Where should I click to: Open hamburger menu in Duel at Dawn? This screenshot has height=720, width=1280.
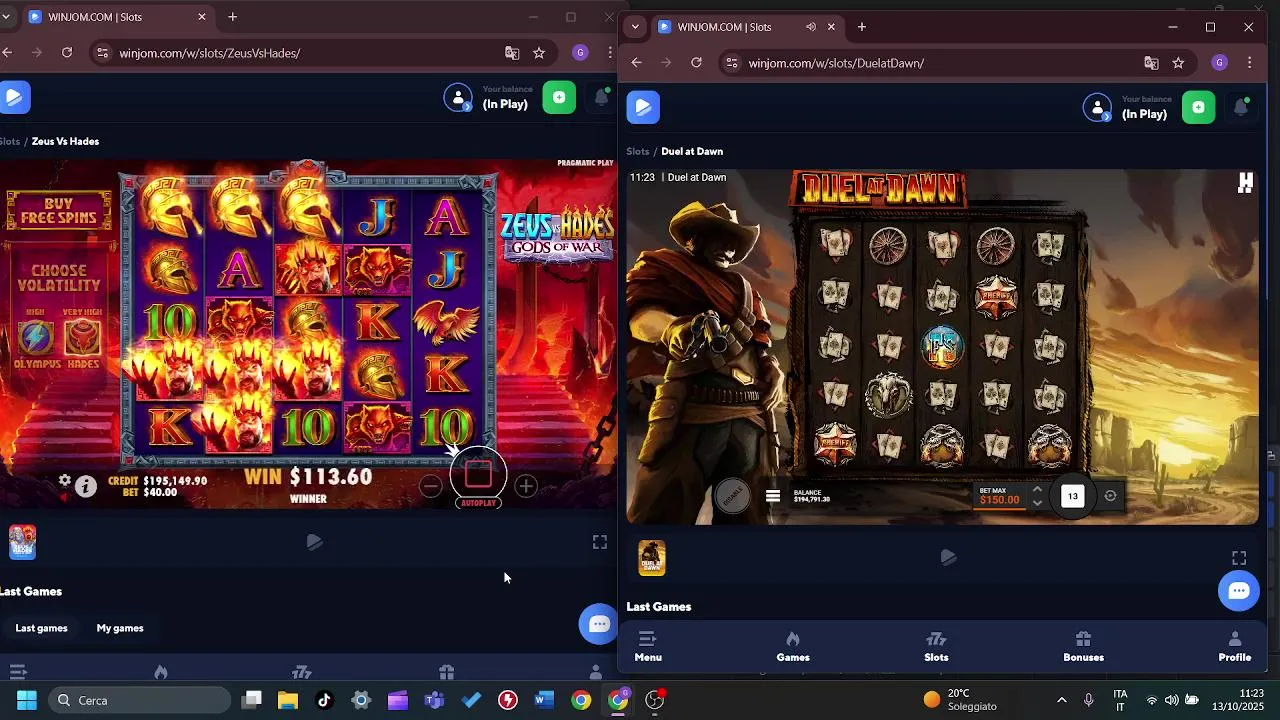click(x=772, y=496)
